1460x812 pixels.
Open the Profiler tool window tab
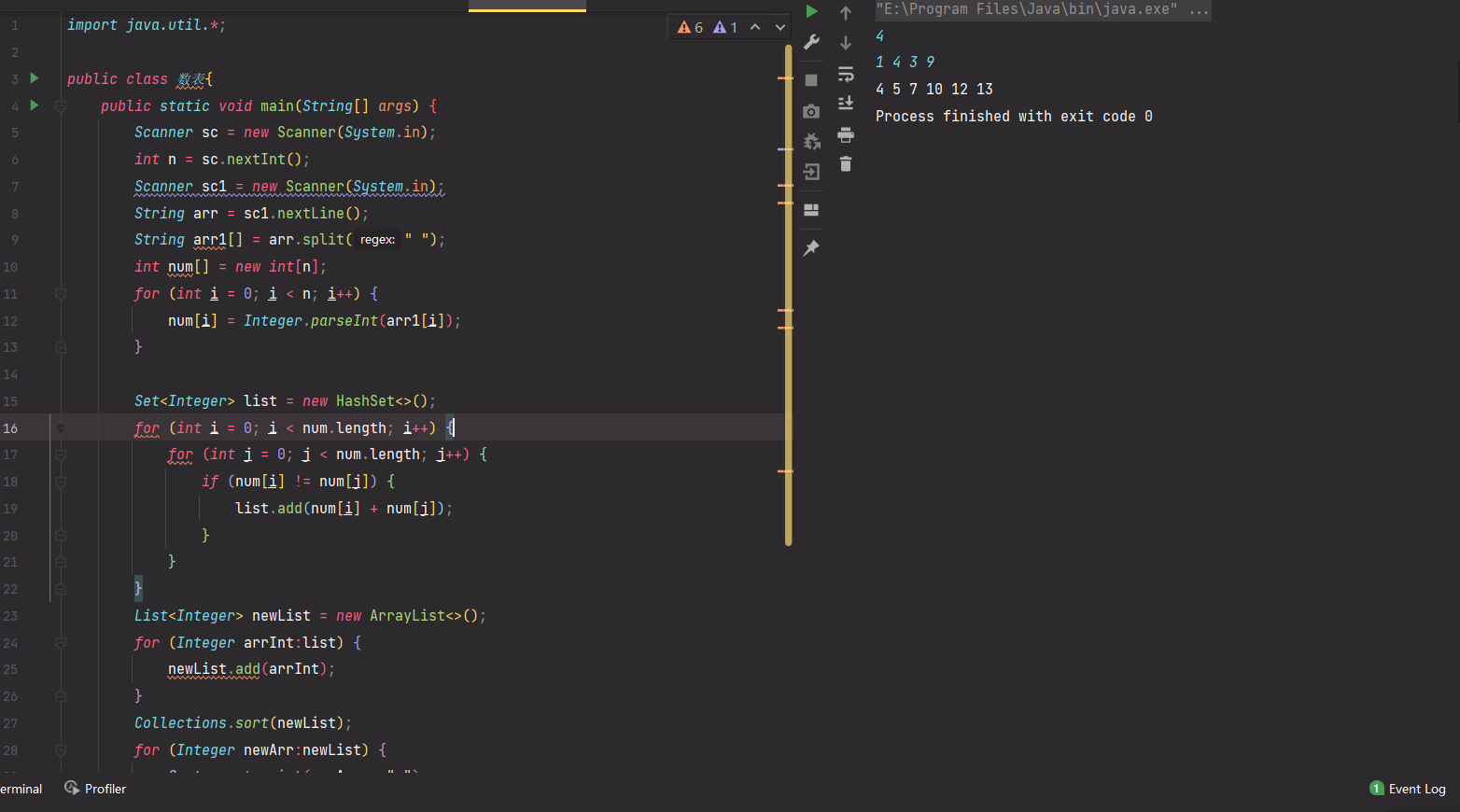coord(96,789)
